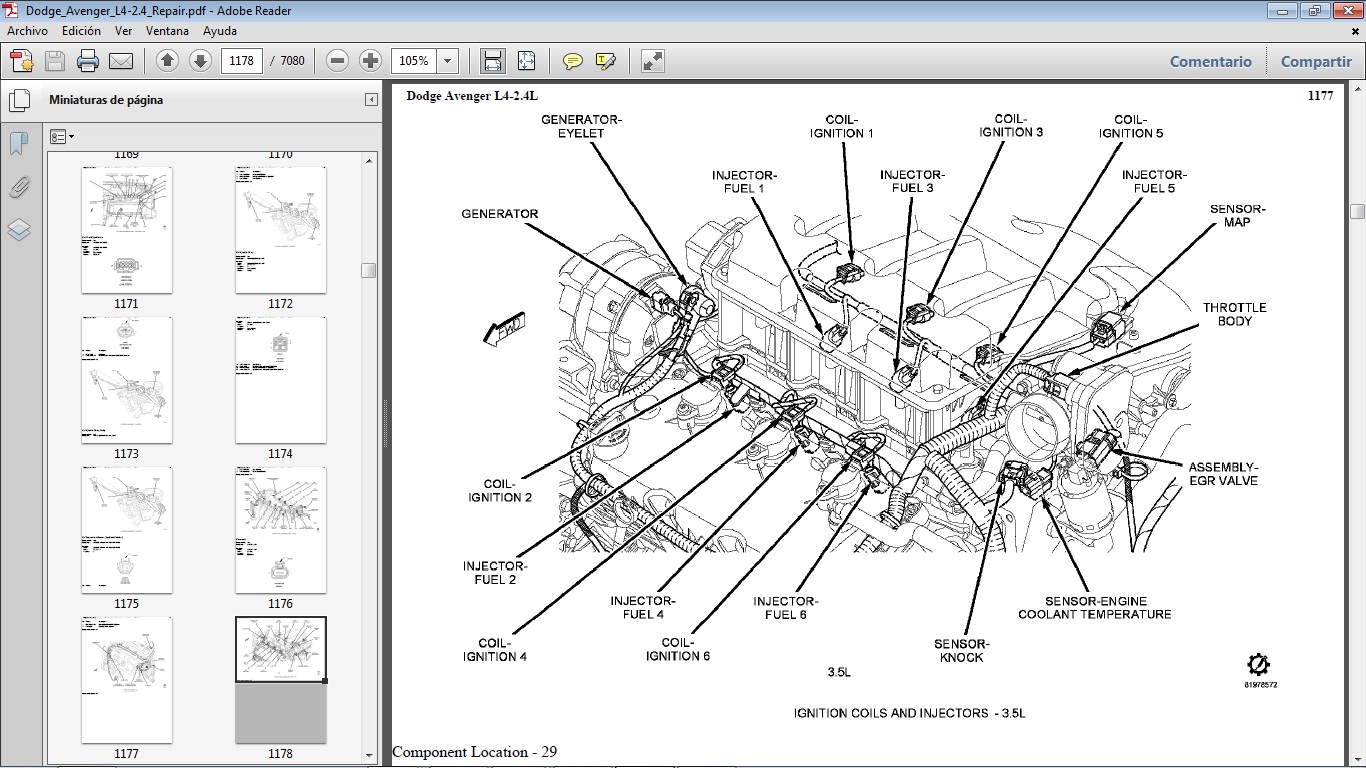Image resolution: width=1366 pixels, height=768 pixels.
Task: Switch to read mode with expand icon
Action: tap(653, 61)
